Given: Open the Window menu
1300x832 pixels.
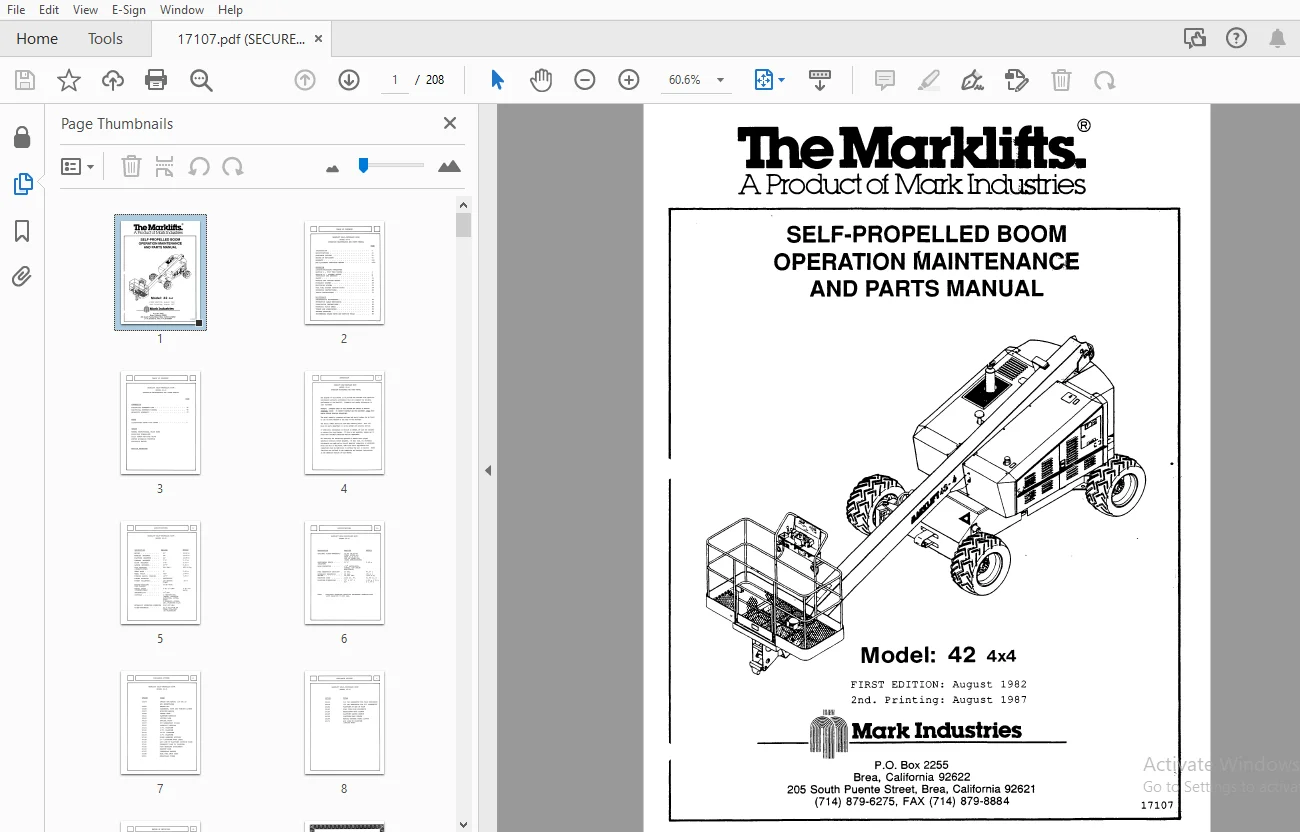Looking at the screenshot, I should tap(181, 9).
